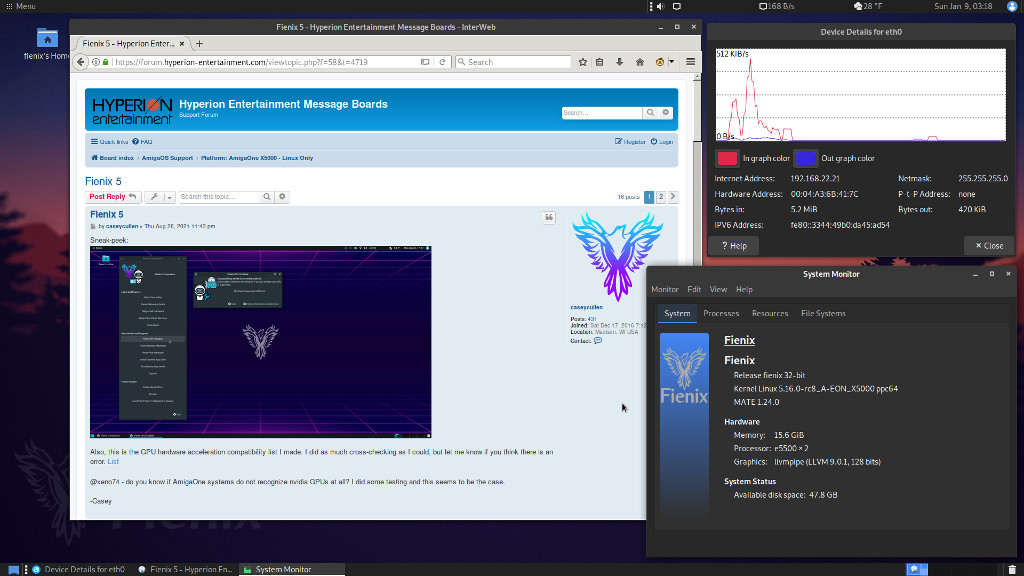Open caseycullen's contact speech bubble icon
Screen dimensions: 1024x576
[598, 341]
